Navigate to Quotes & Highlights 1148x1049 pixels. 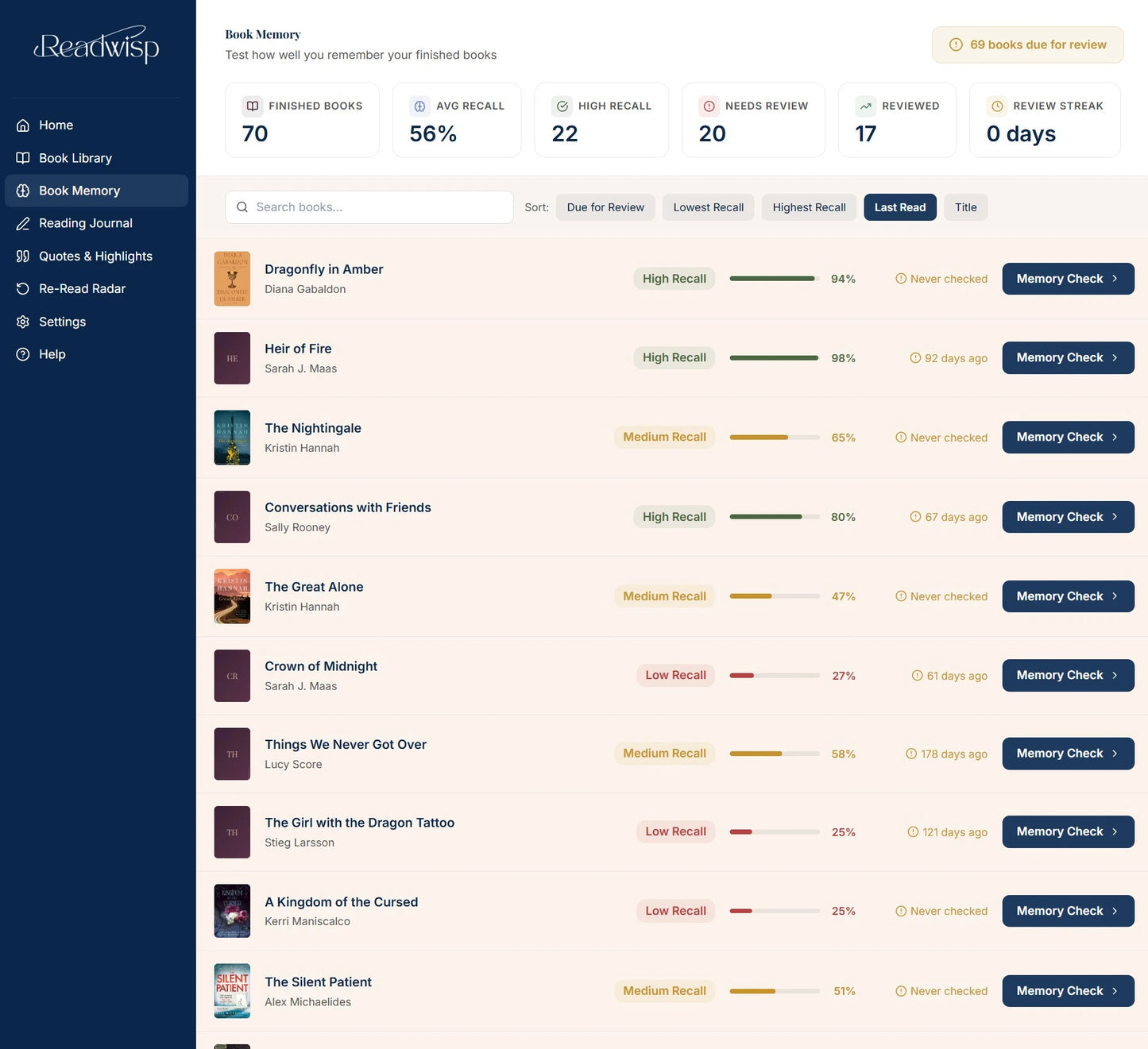coord(96,256)
